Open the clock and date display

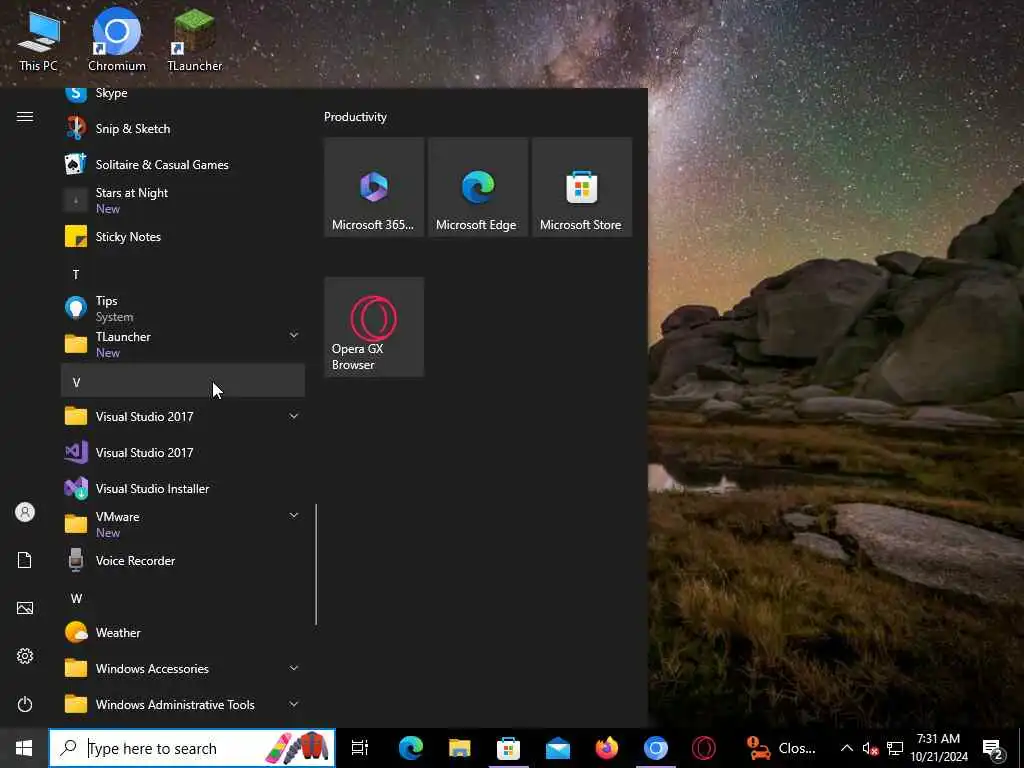[938, 748]
